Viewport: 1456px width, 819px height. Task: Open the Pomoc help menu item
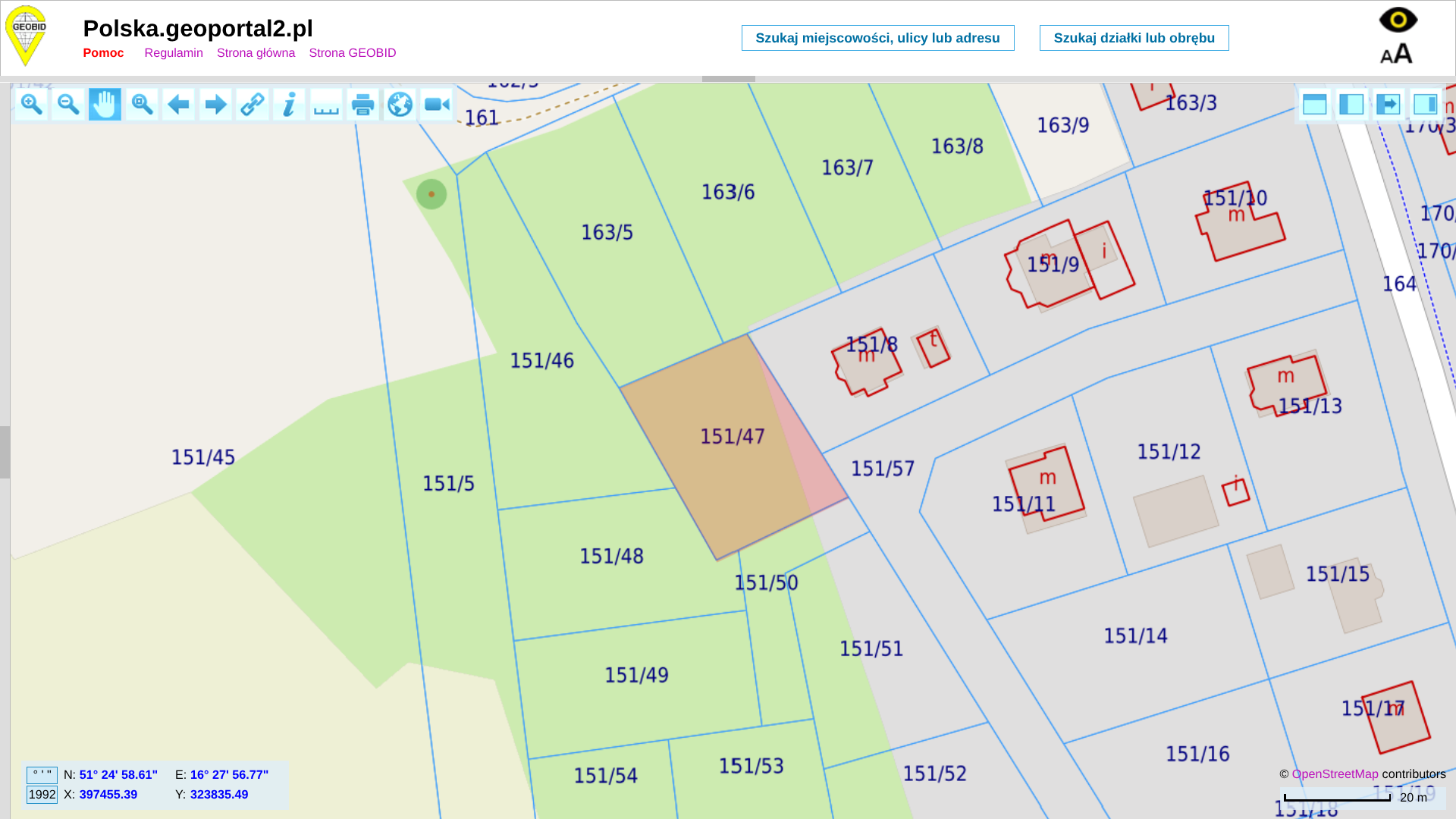click(103, 53)
